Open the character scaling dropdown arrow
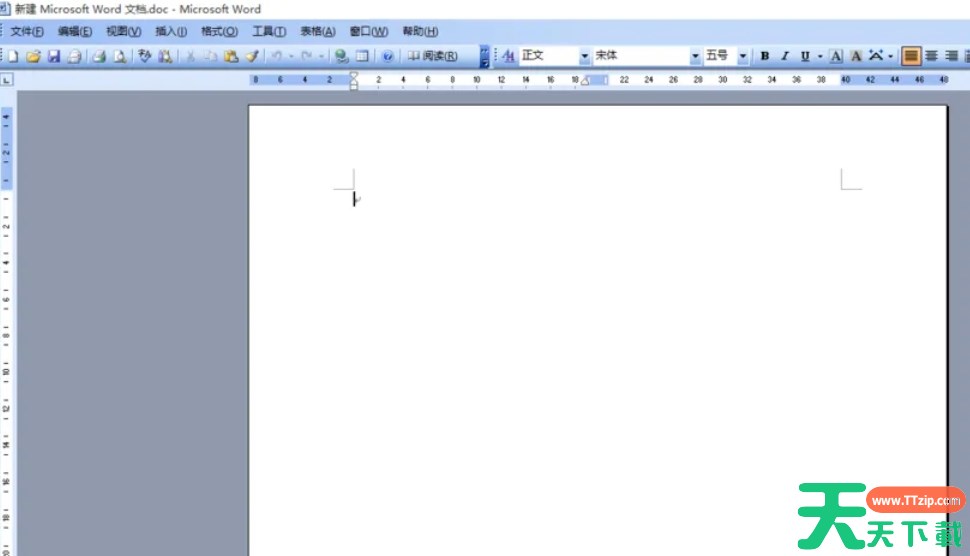The image size is (970, 556). 891,56
